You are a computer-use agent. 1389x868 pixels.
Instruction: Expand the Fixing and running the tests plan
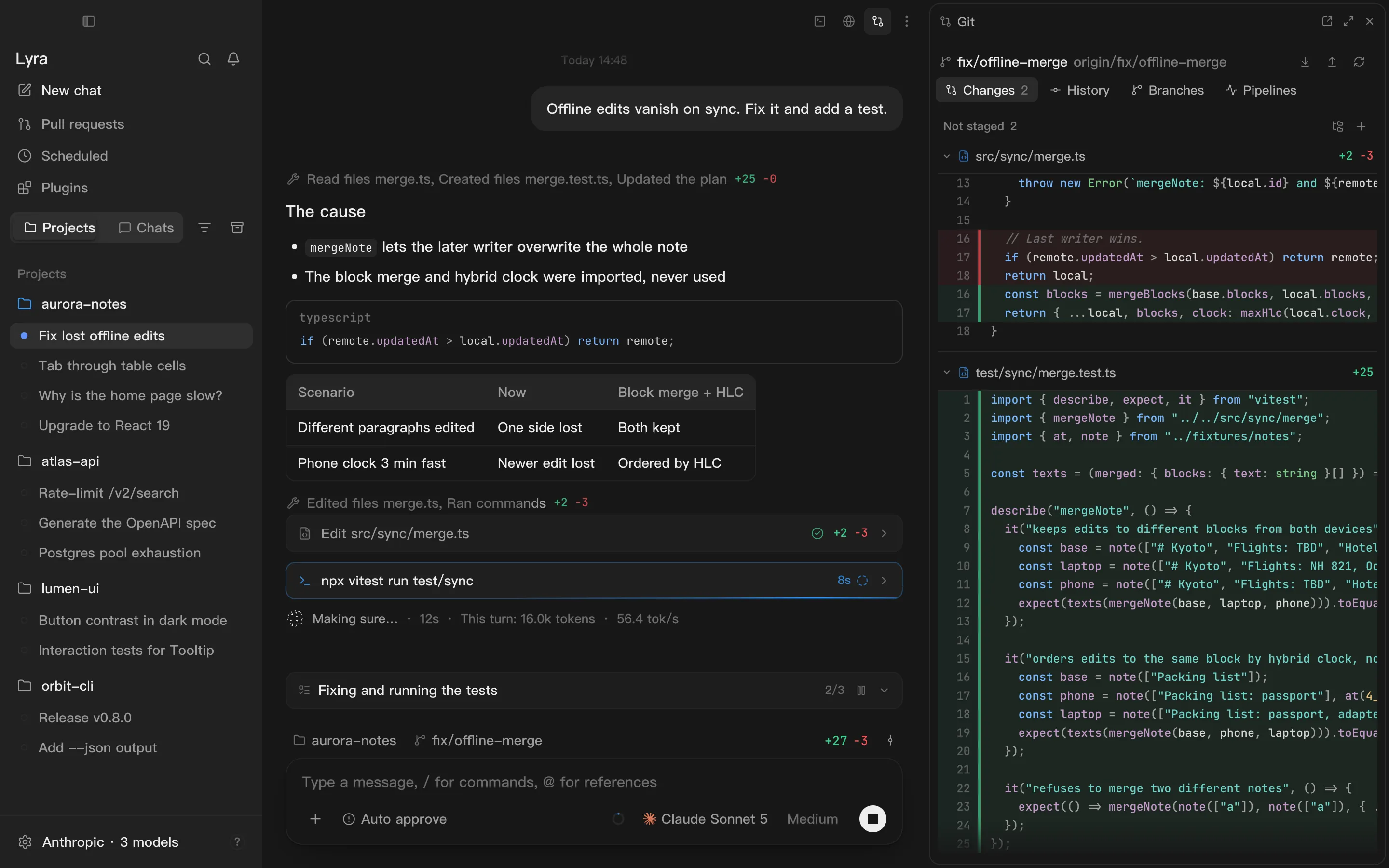(x=884, y=690)
